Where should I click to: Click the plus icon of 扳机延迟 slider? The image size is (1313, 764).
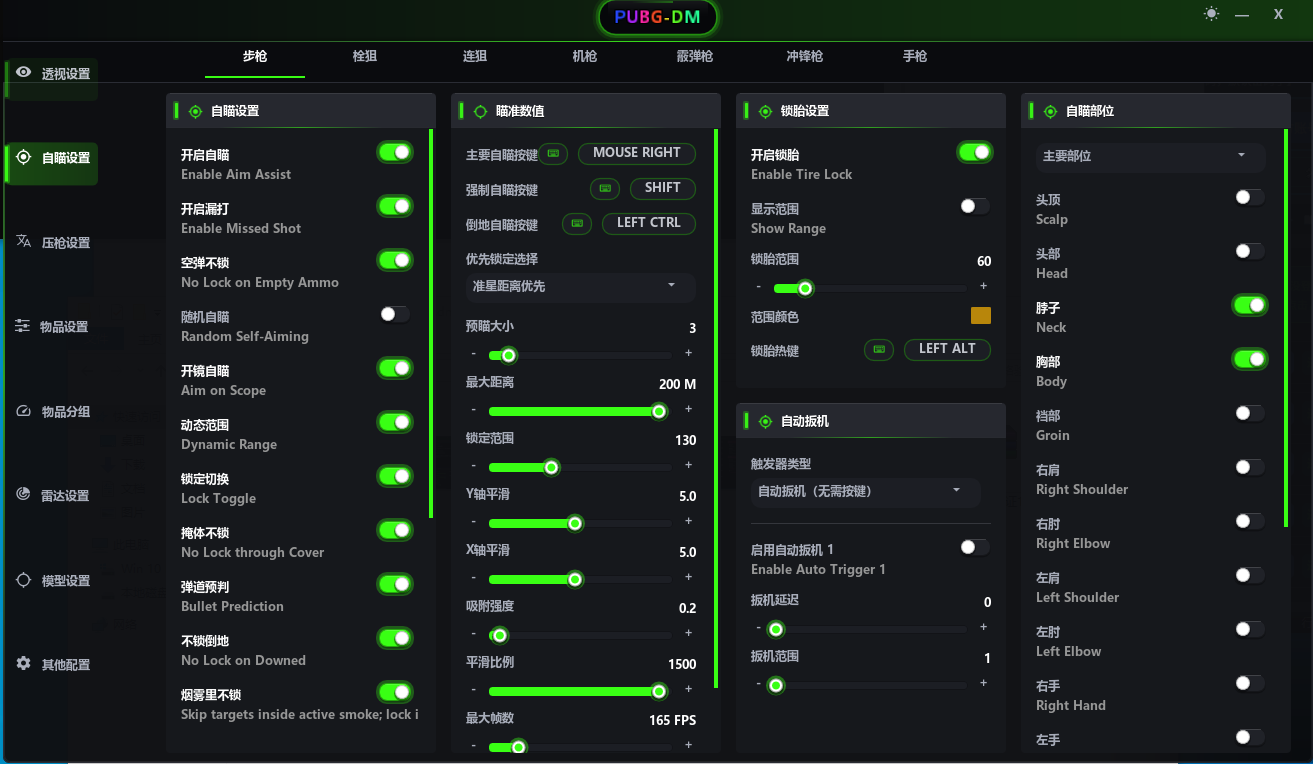click(x=984, y=628)
